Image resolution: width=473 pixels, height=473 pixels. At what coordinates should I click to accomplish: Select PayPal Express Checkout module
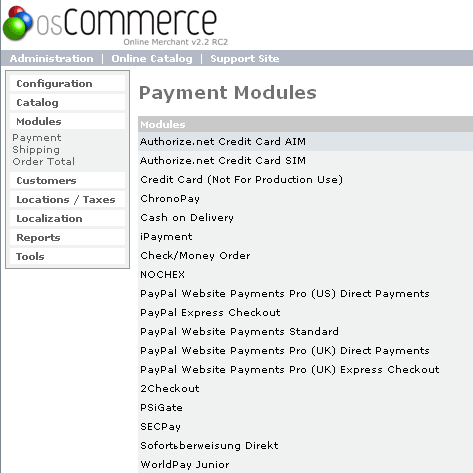click(x=305, y=312)
